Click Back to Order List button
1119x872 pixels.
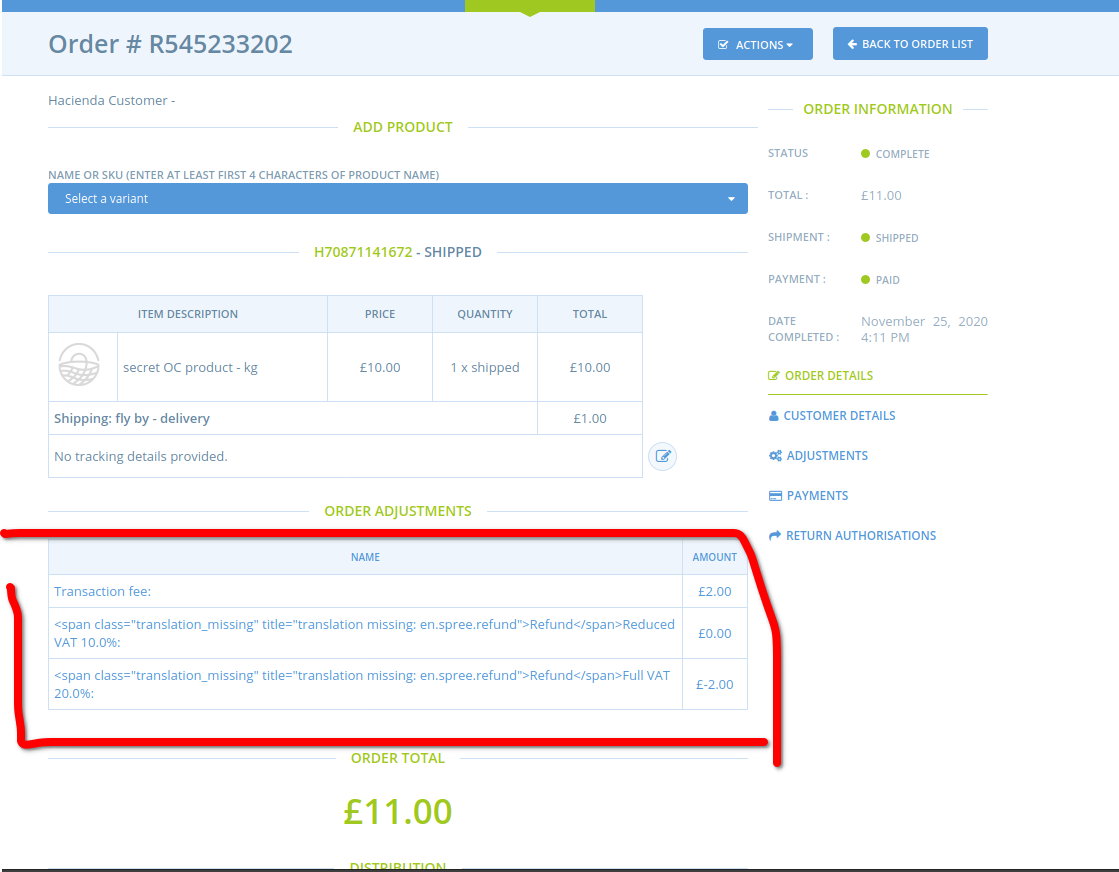point(910,44)
